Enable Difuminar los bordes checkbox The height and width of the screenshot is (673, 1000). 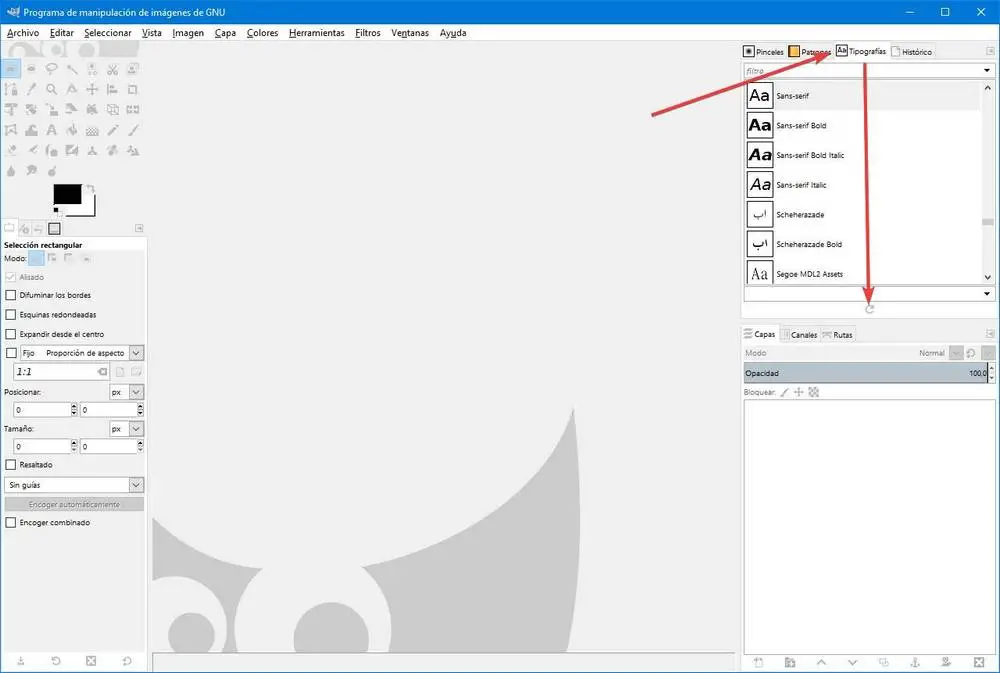pyautogui.click(x=11, y=295)
